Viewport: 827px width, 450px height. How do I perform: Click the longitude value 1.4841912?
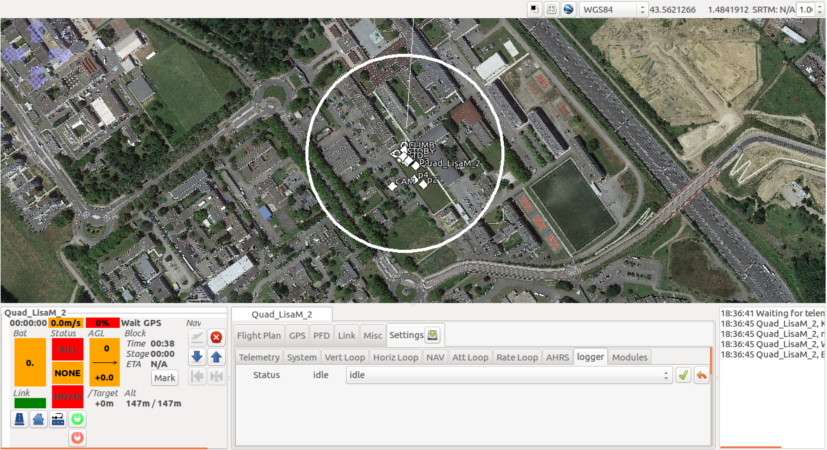pos(728,9)
